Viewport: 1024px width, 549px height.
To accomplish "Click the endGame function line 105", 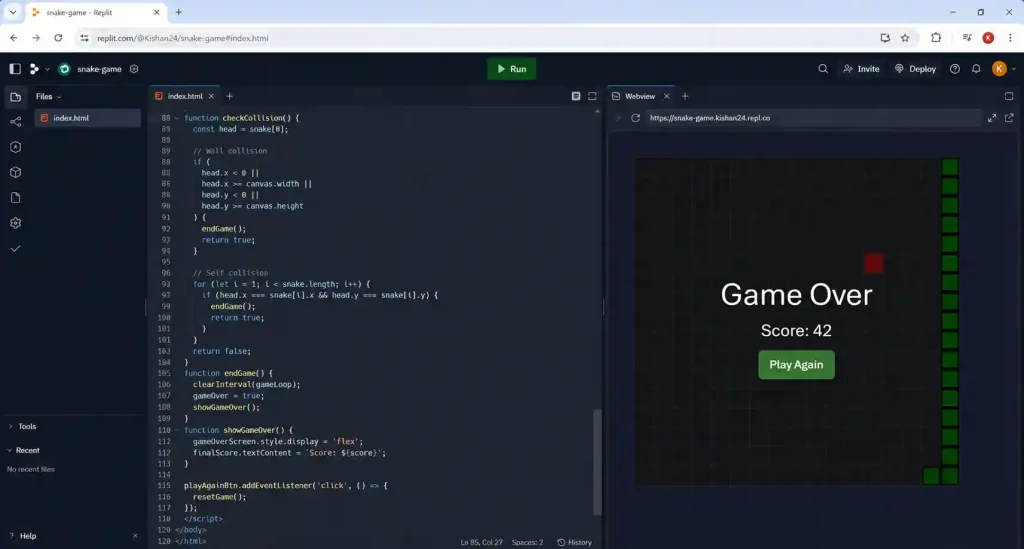I will [x=229, y=373].
